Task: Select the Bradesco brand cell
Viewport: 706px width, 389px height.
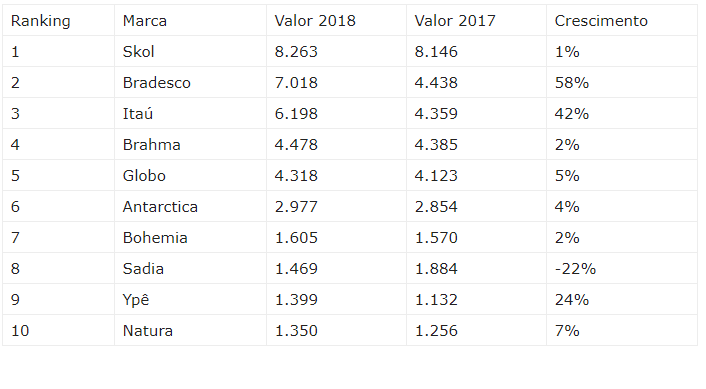Action: point(190,83)
